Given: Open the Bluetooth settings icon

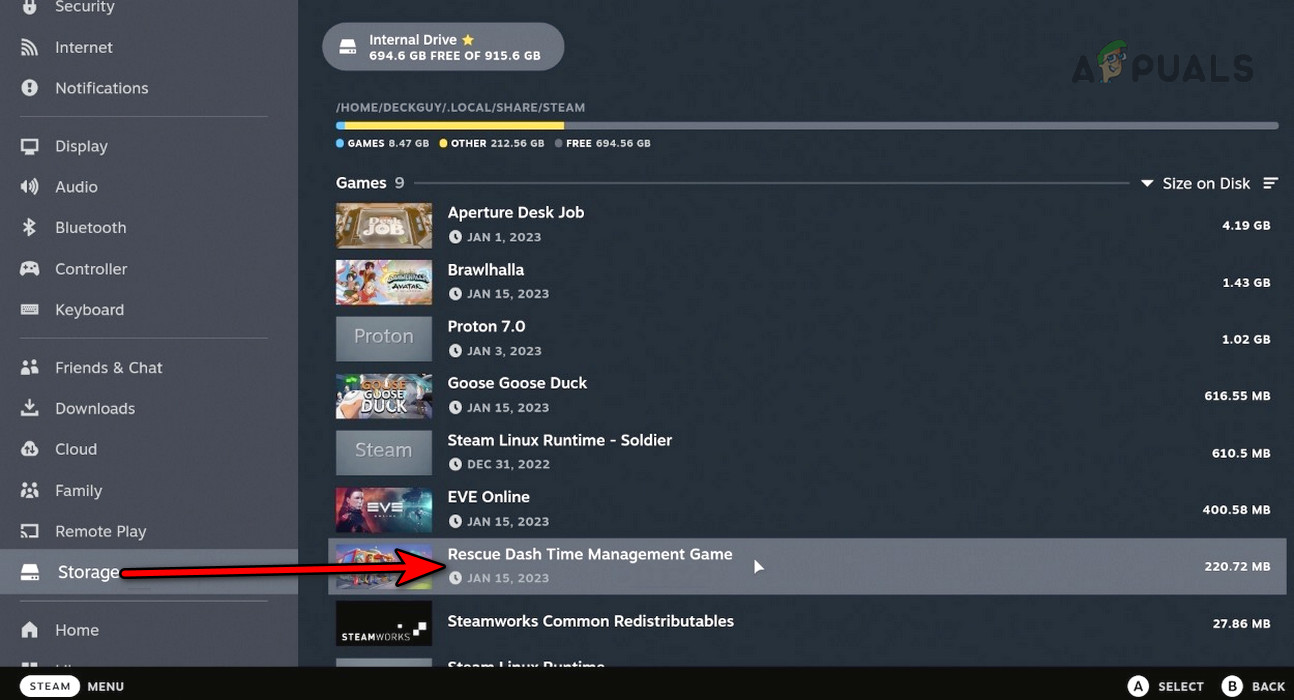Looking at the screenshot, I should click(x=28, y=227).
